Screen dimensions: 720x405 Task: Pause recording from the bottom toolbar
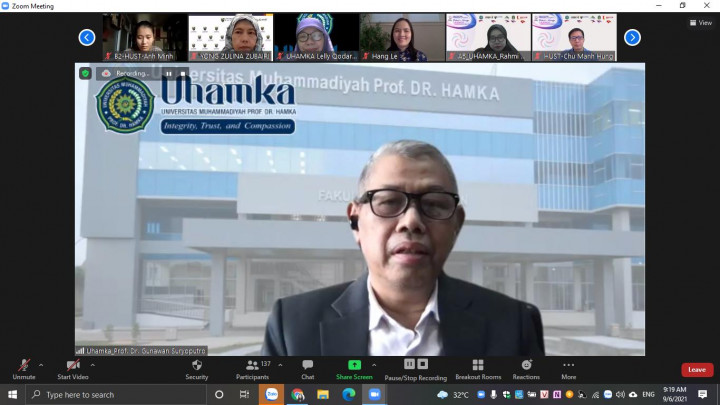(x=409, y=364)
